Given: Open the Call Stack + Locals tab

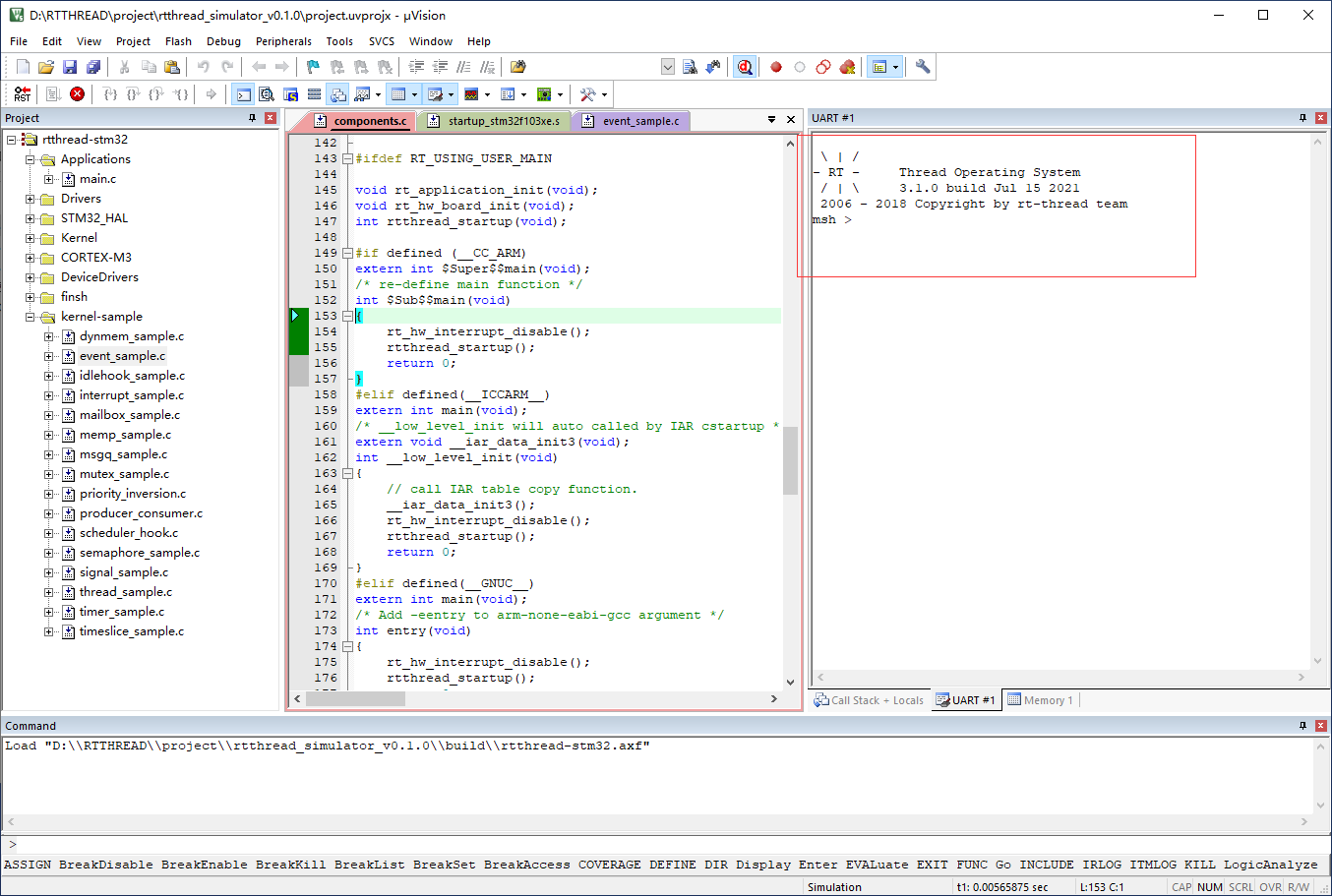Looking at the screenshot, I should (x=869, y=700).
